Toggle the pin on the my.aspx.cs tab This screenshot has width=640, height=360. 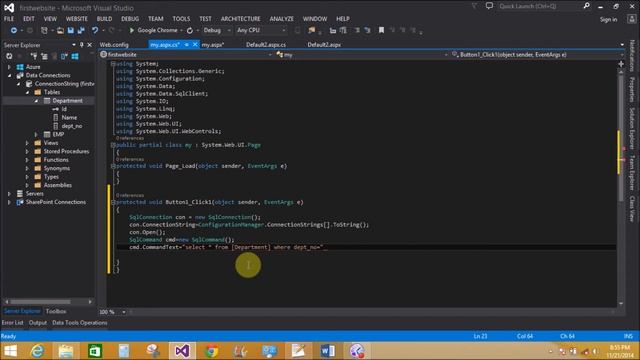[187, 44]
